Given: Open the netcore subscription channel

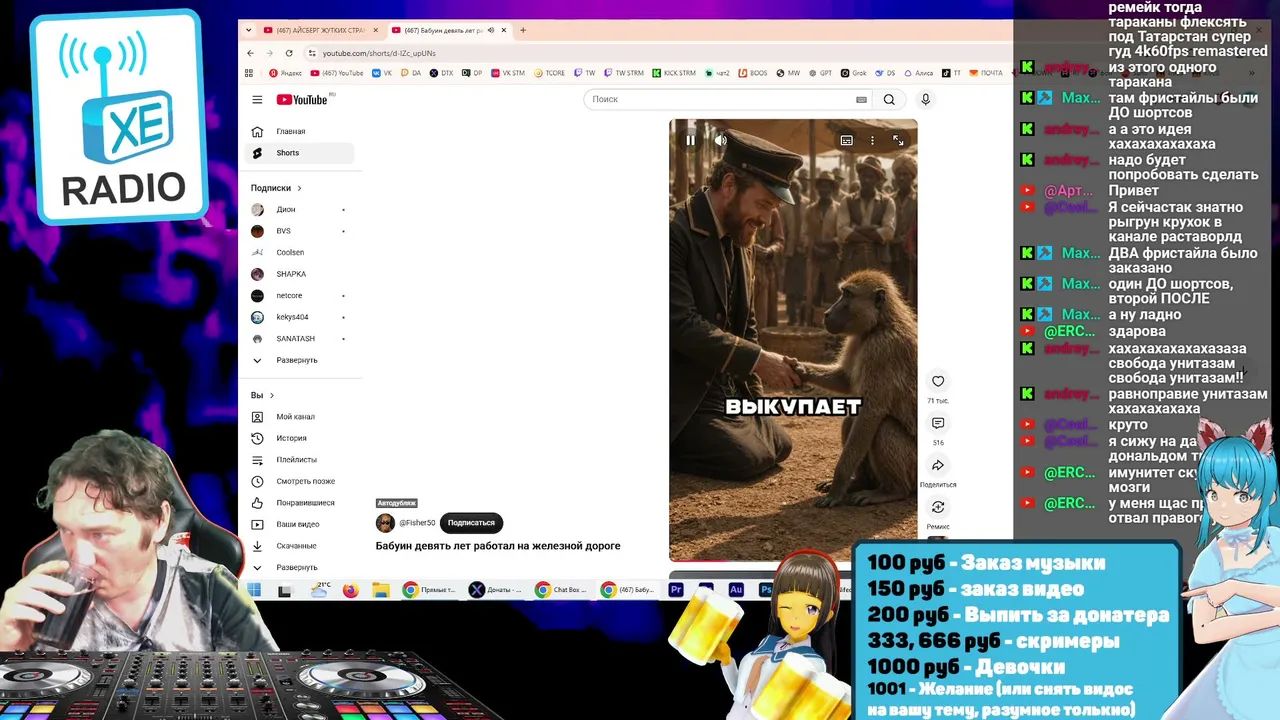Looking at the screenshot, I should pos(300,295).
